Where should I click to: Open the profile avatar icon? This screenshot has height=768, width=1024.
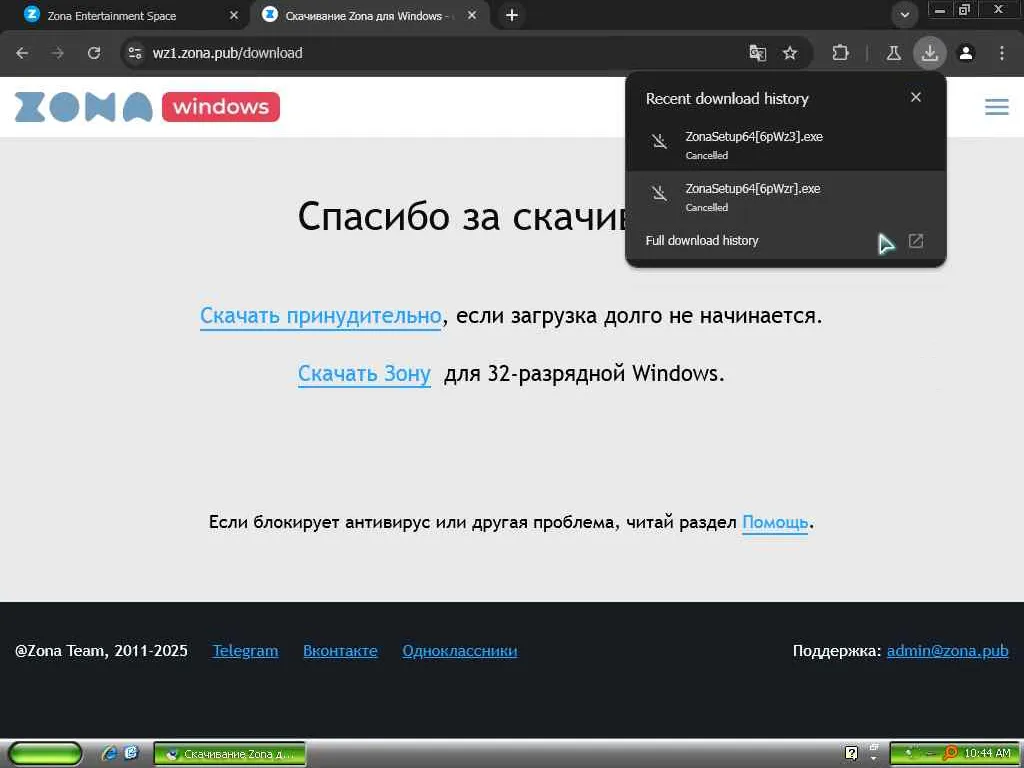point(966,53)
